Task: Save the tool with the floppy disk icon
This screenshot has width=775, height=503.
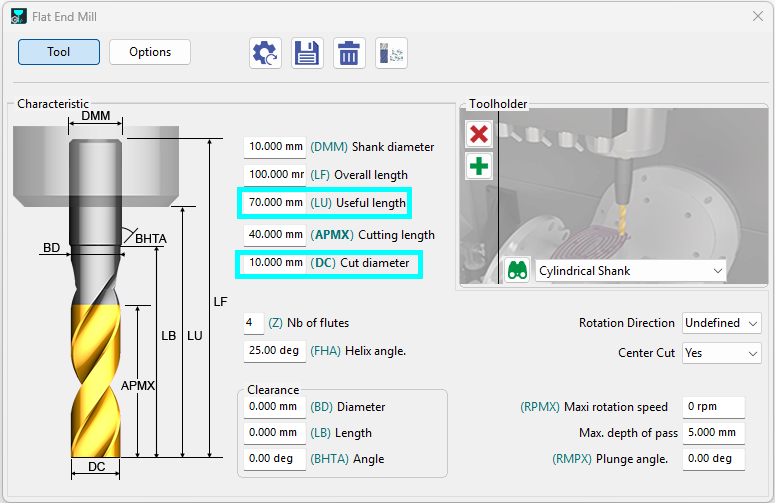Action: point(307,53)
